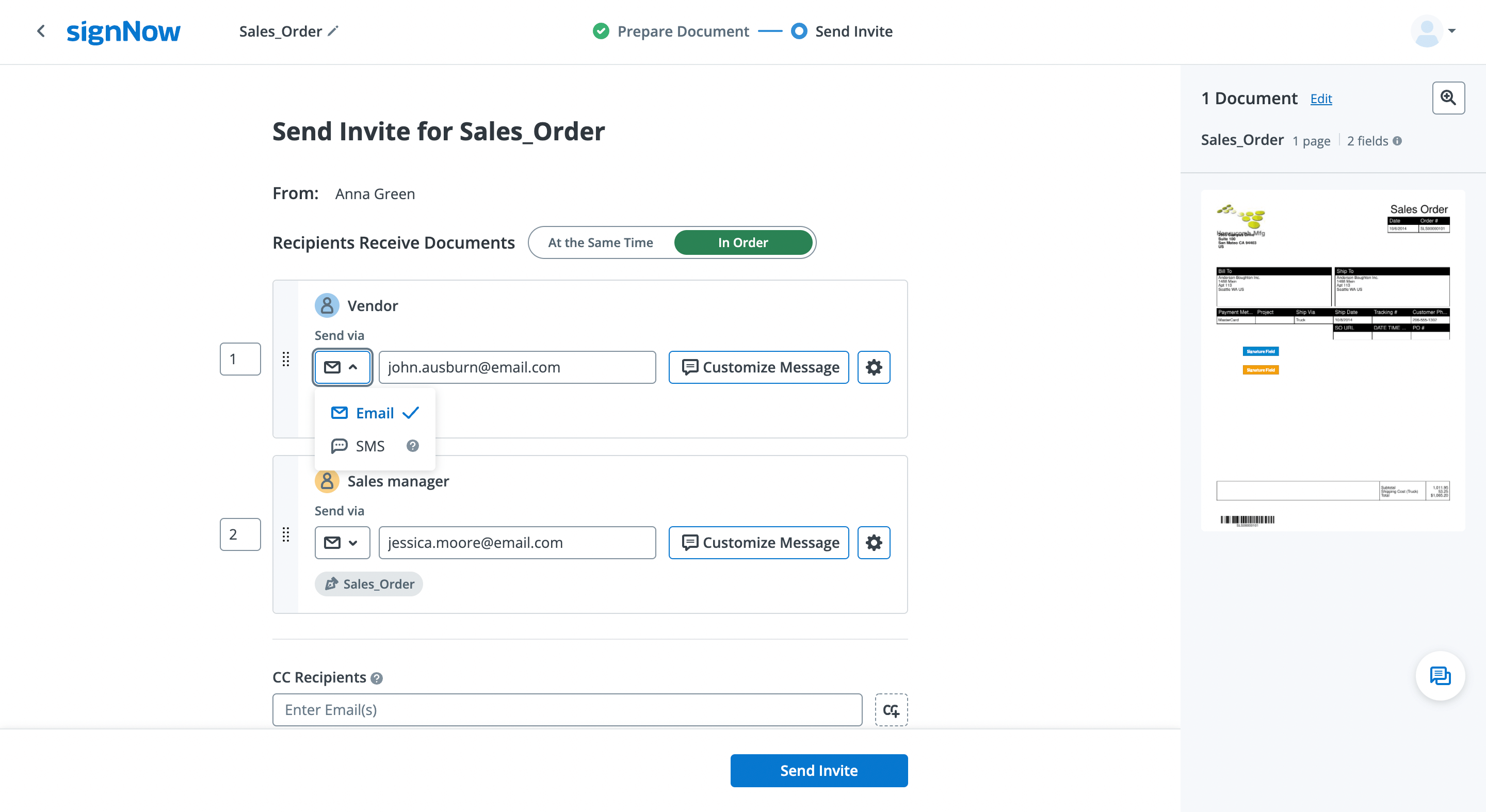Screen dimensions: 1486x812
Task: Click the Sales_Order document tag link
Action: (x=369, y=584)
